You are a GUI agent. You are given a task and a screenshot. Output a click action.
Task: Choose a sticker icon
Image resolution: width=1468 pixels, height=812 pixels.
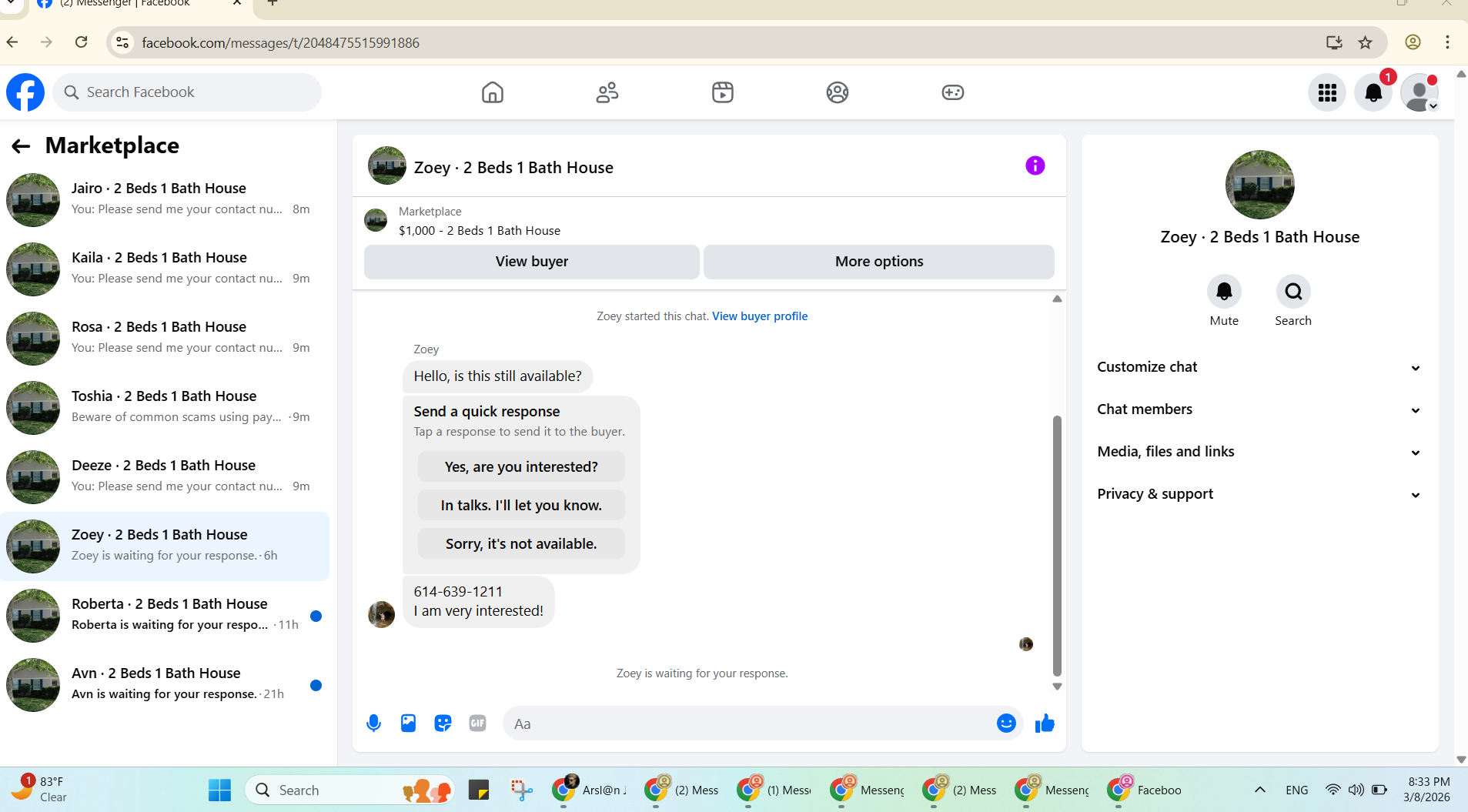click(x=443, y=723)
